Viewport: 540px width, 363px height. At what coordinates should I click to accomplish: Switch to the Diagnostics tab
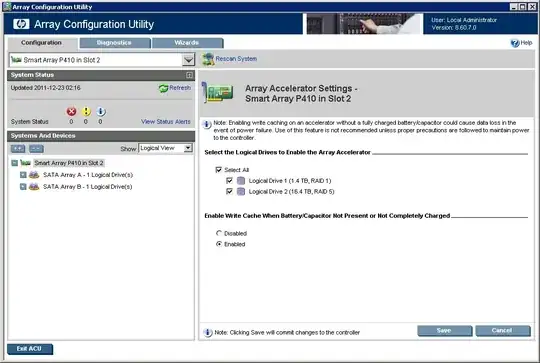click(x=115, y=43)
